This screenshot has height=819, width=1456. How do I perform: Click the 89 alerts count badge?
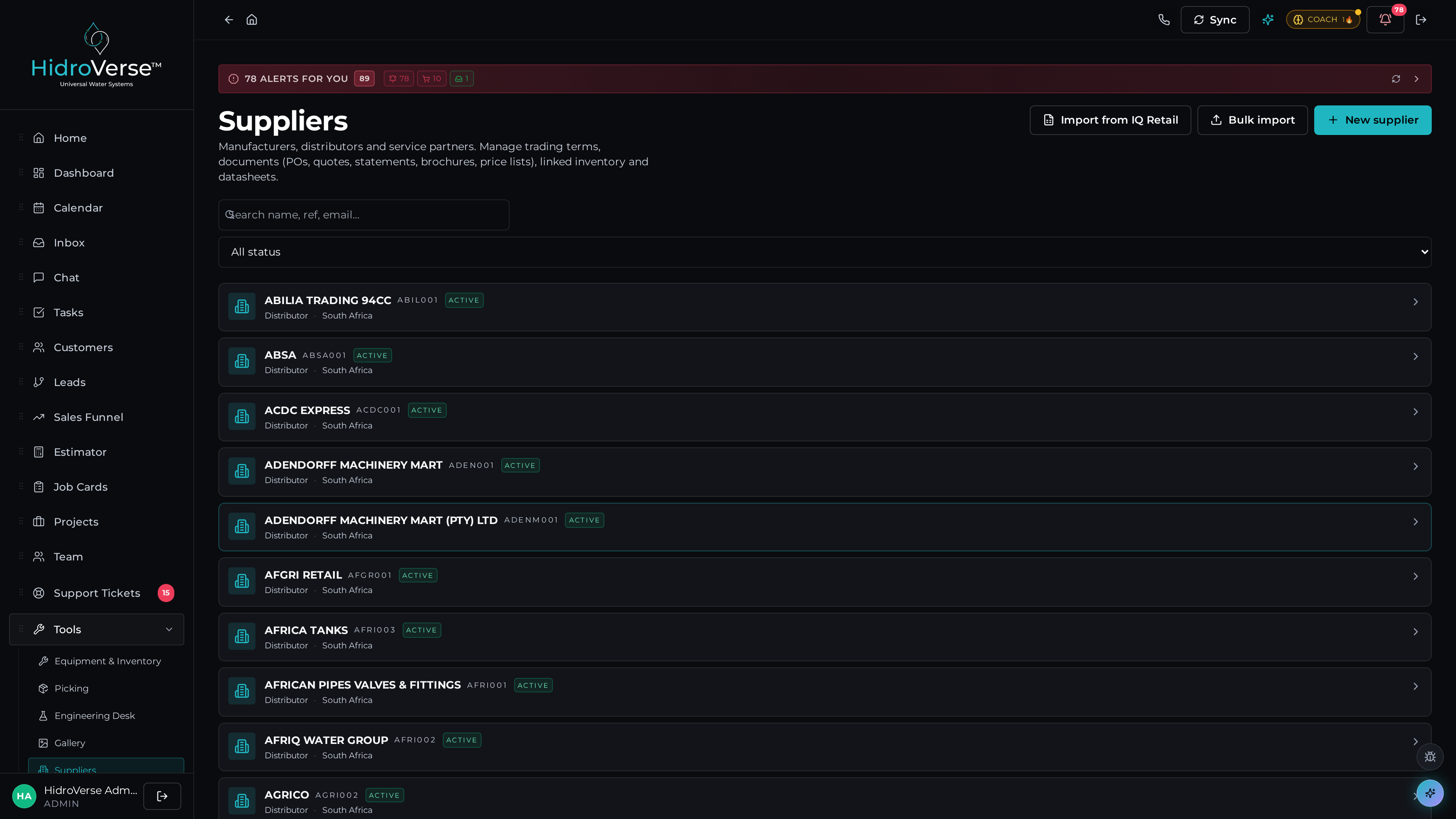364,78
